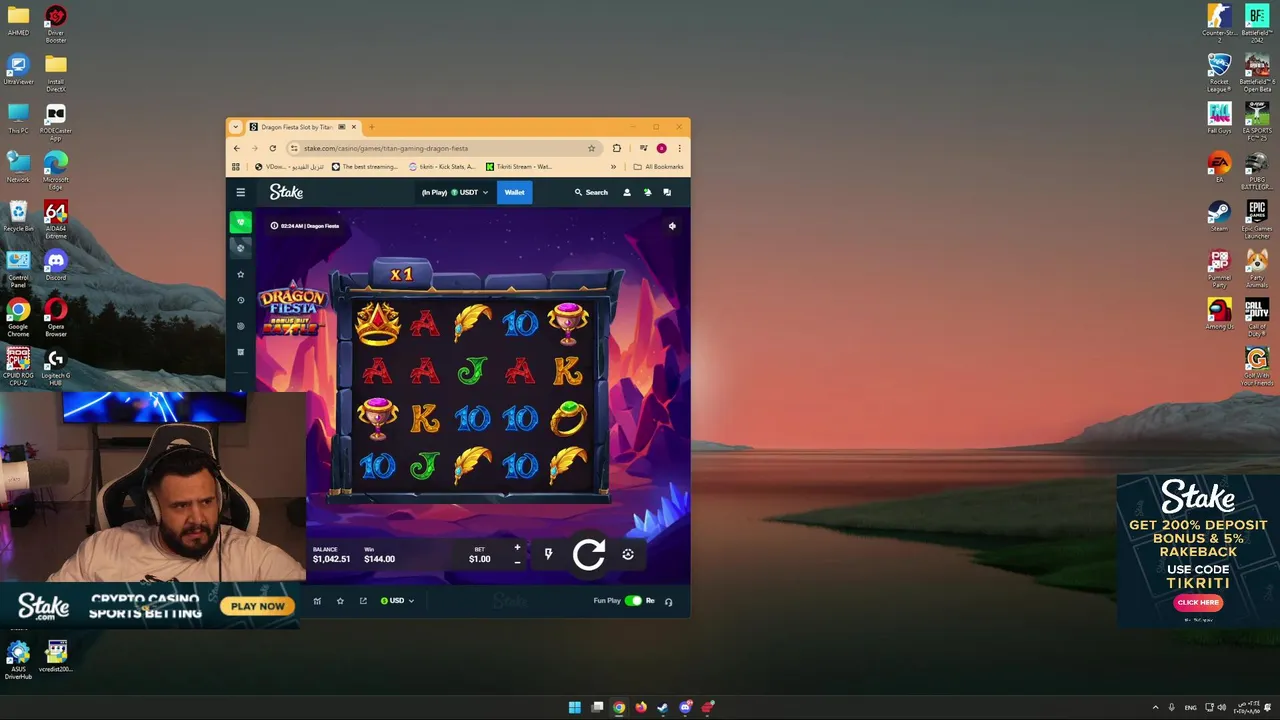Open Rocket League desktop shortcut
The height and width of the screenshot is (720, 1280).
(x=1219, y=70)
